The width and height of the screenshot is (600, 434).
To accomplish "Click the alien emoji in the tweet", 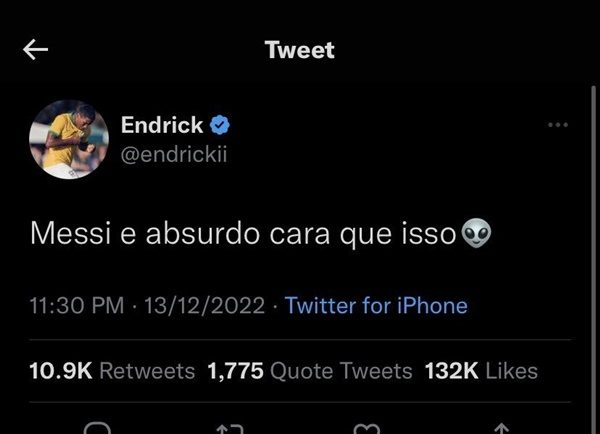I will [x=476, y=233].
